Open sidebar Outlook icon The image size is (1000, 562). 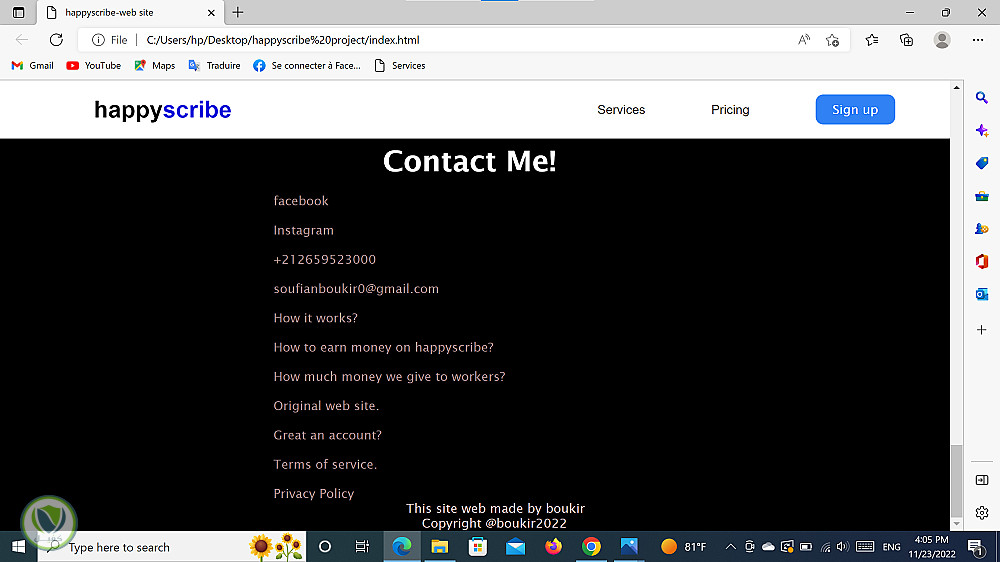[x=982, y=294]
